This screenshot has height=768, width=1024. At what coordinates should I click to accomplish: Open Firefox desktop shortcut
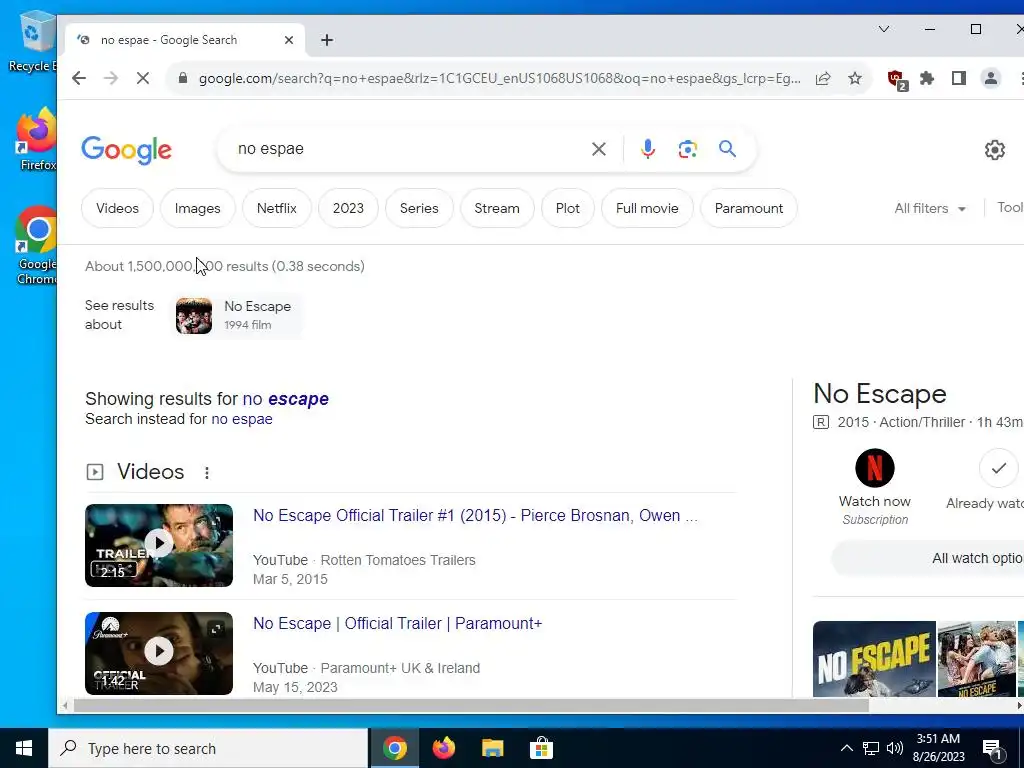point(36,140)
